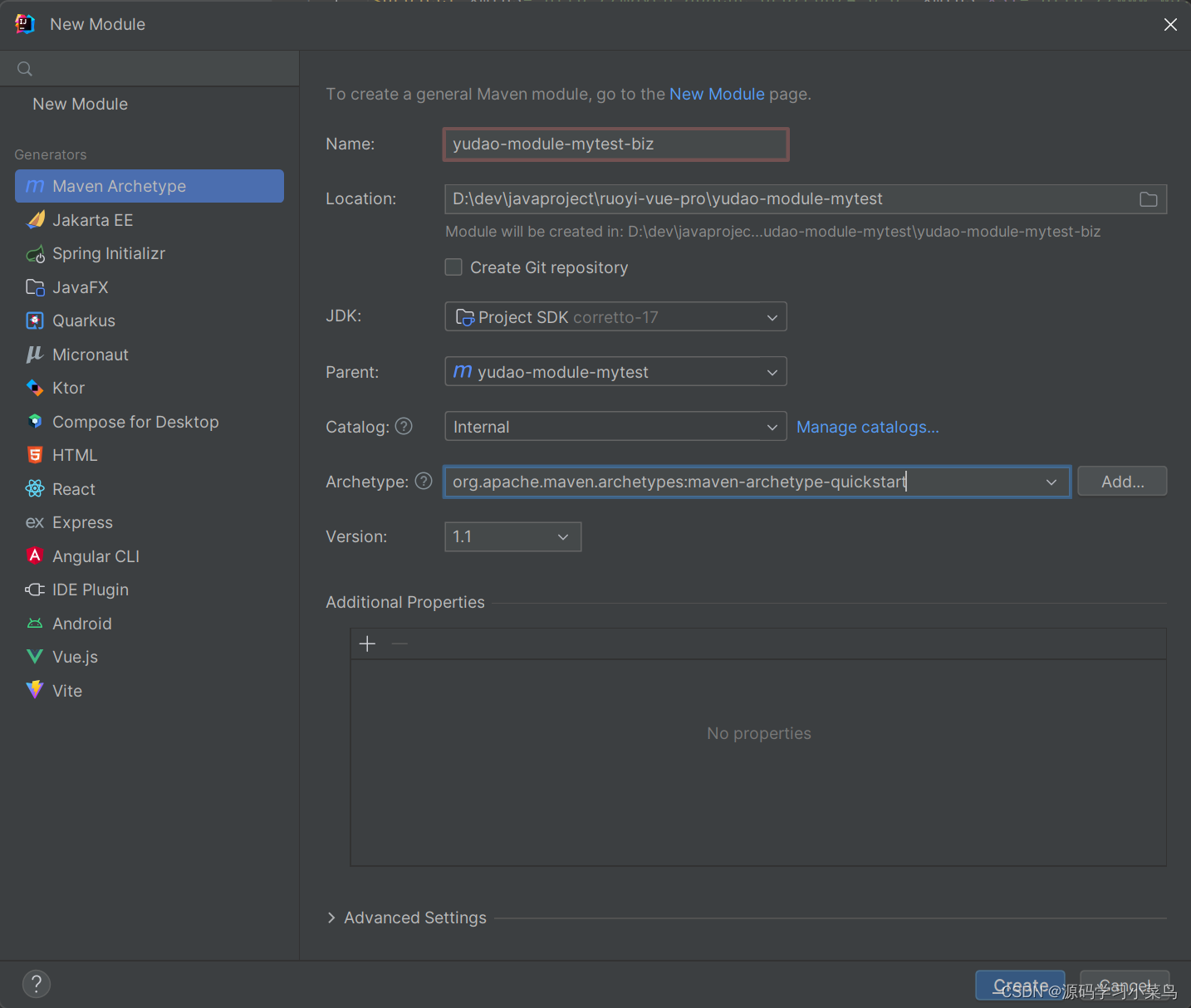Click the Ktor generator icon
Image resolution: width=1191 pixels, height=1008 pixels.
[35, 388]
